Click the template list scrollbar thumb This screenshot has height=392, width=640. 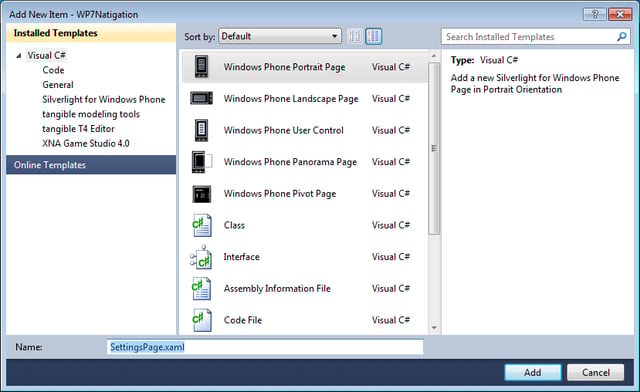click(434, 148)
